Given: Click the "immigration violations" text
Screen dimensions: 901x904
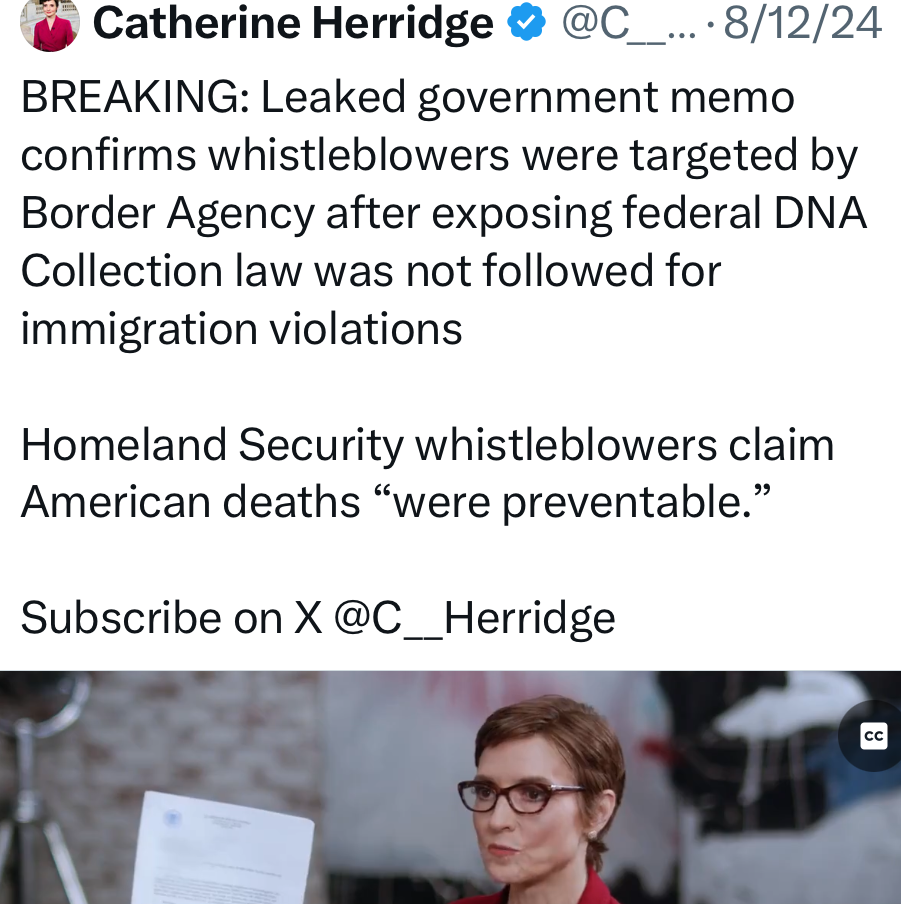Looking at the screenshot, I should pos(242,329).
